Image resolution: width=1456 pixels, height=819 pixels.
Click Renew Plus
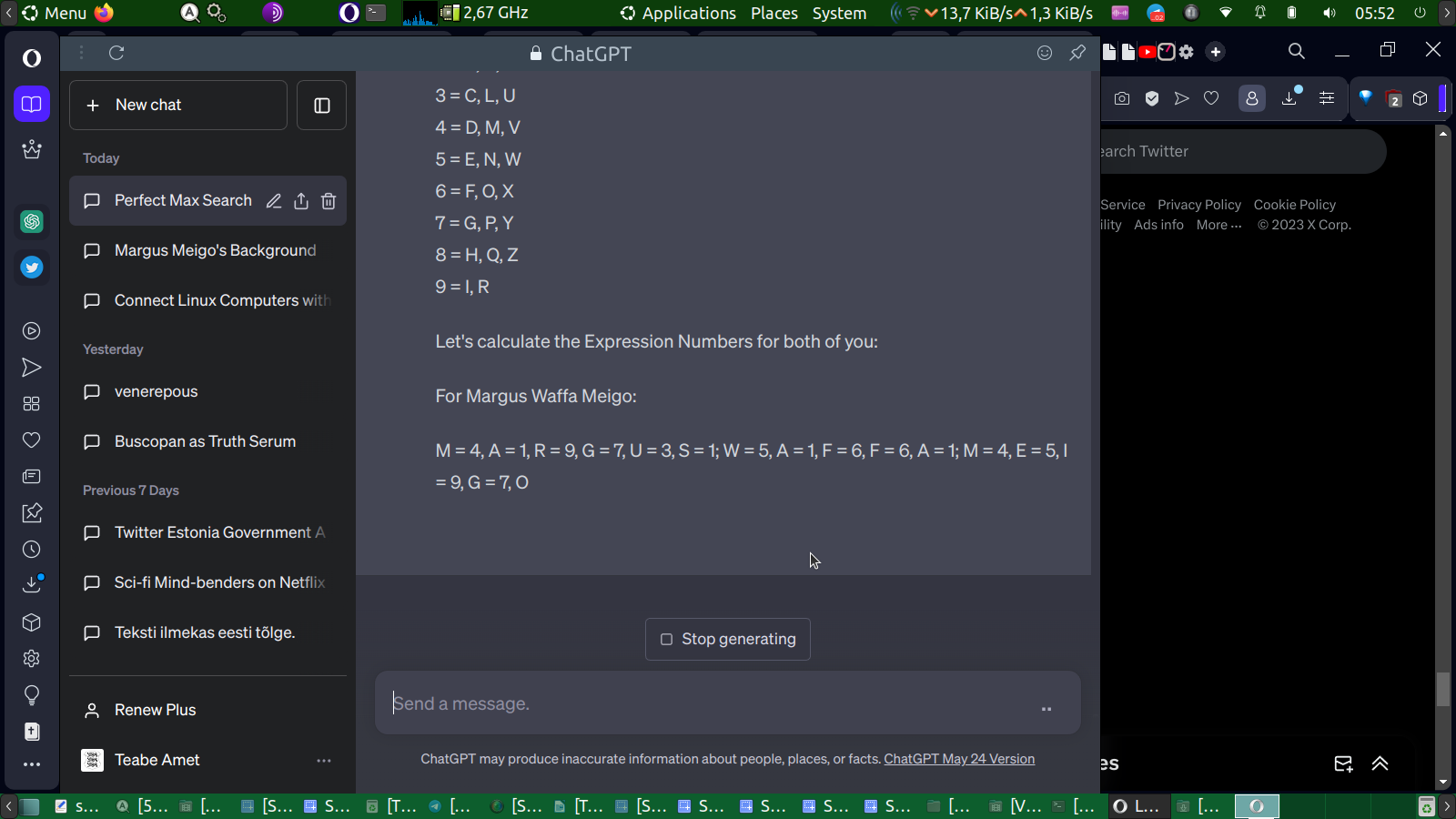click(x=207, y=710)
